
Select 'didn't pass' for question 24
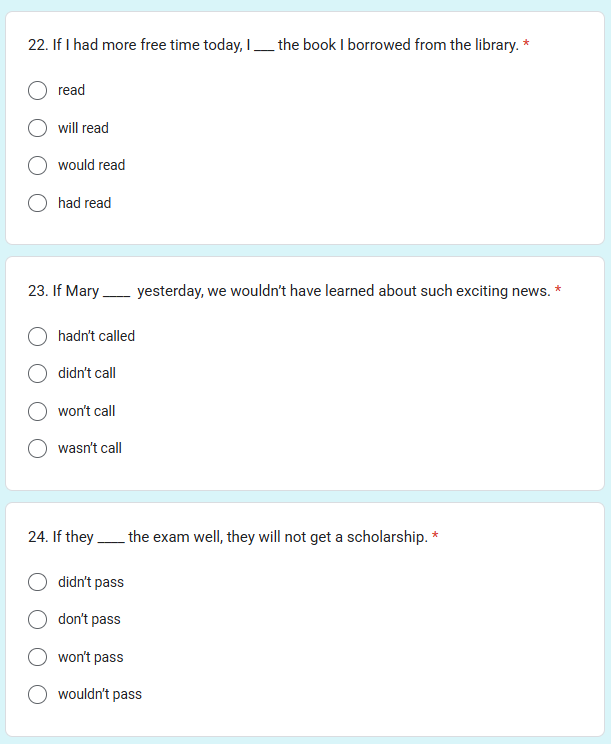coord(37,582)
